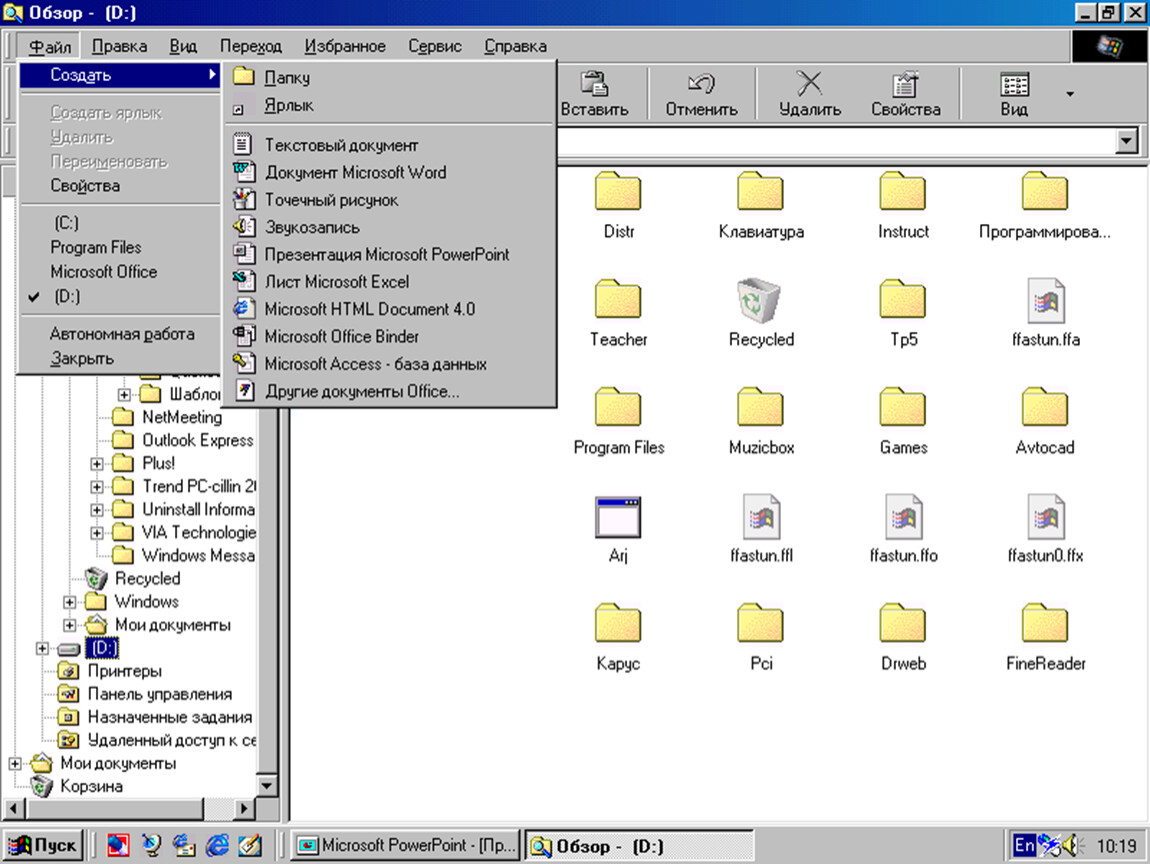
Task: Select the Avtocad folder icon
Action: click(1045, 407)
